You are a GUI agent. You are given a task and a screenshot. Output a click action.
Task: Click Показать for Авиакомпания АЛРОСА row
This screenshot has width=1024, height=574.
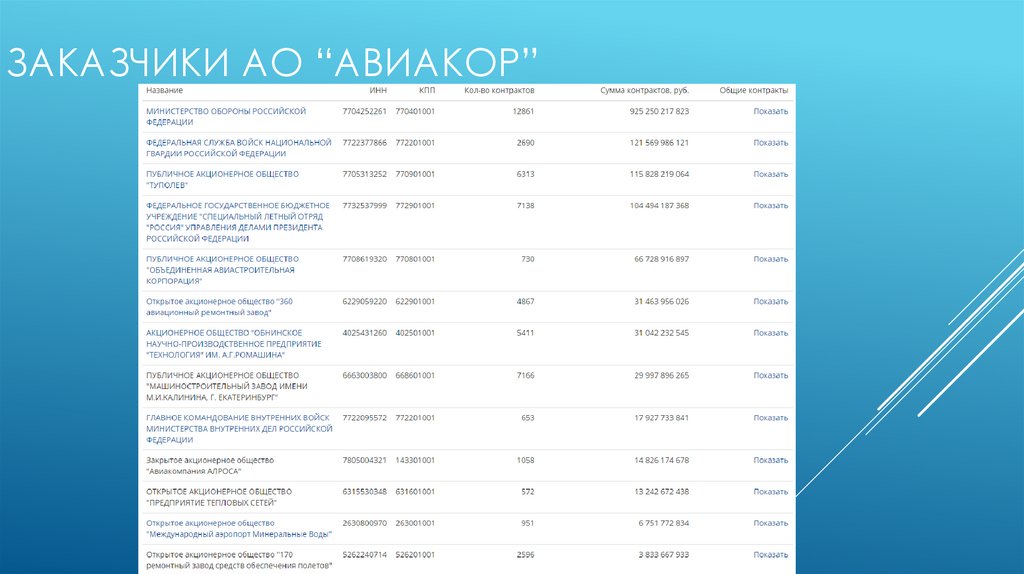(771, 460)
